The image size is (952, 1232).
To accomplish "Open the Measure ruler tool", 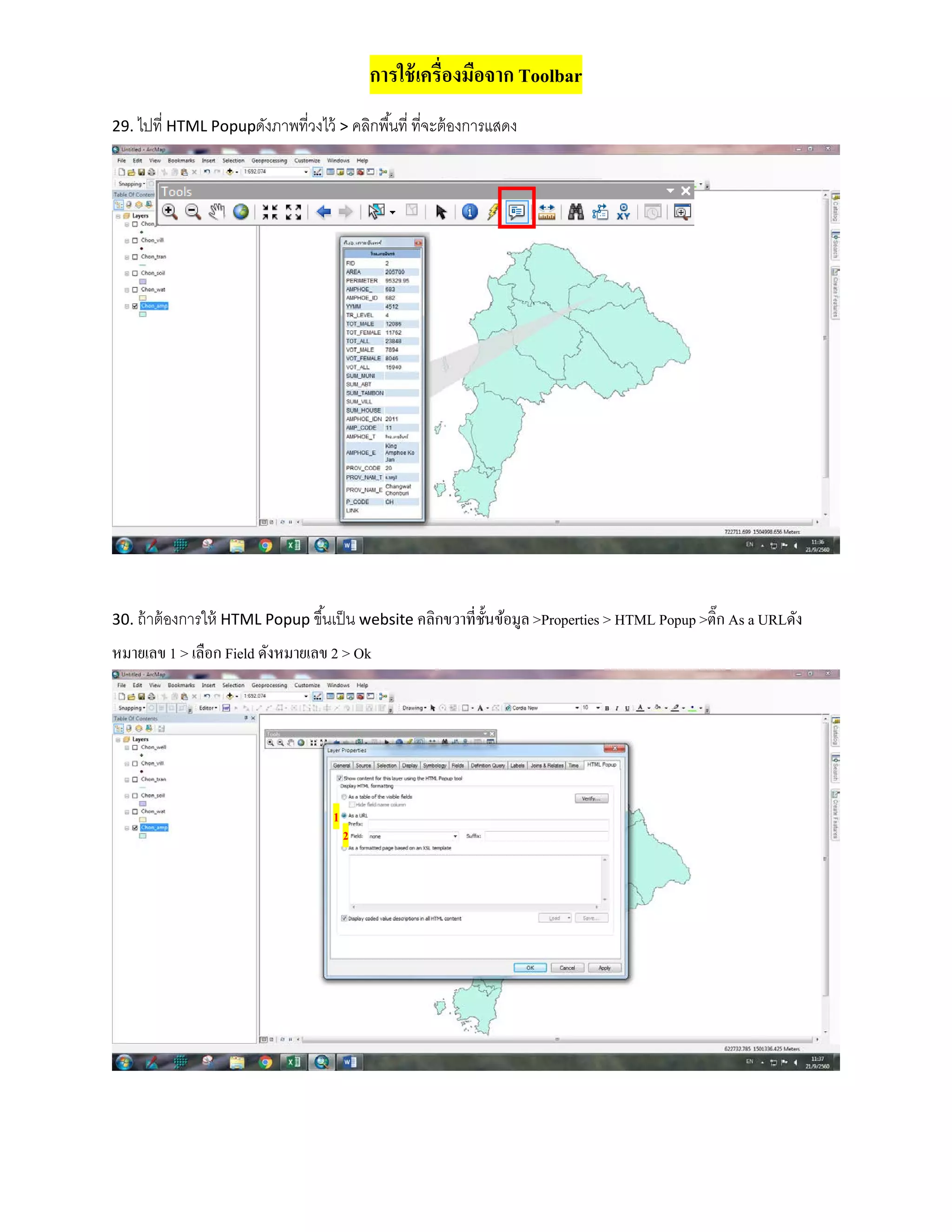I will (x=547, y=212).
